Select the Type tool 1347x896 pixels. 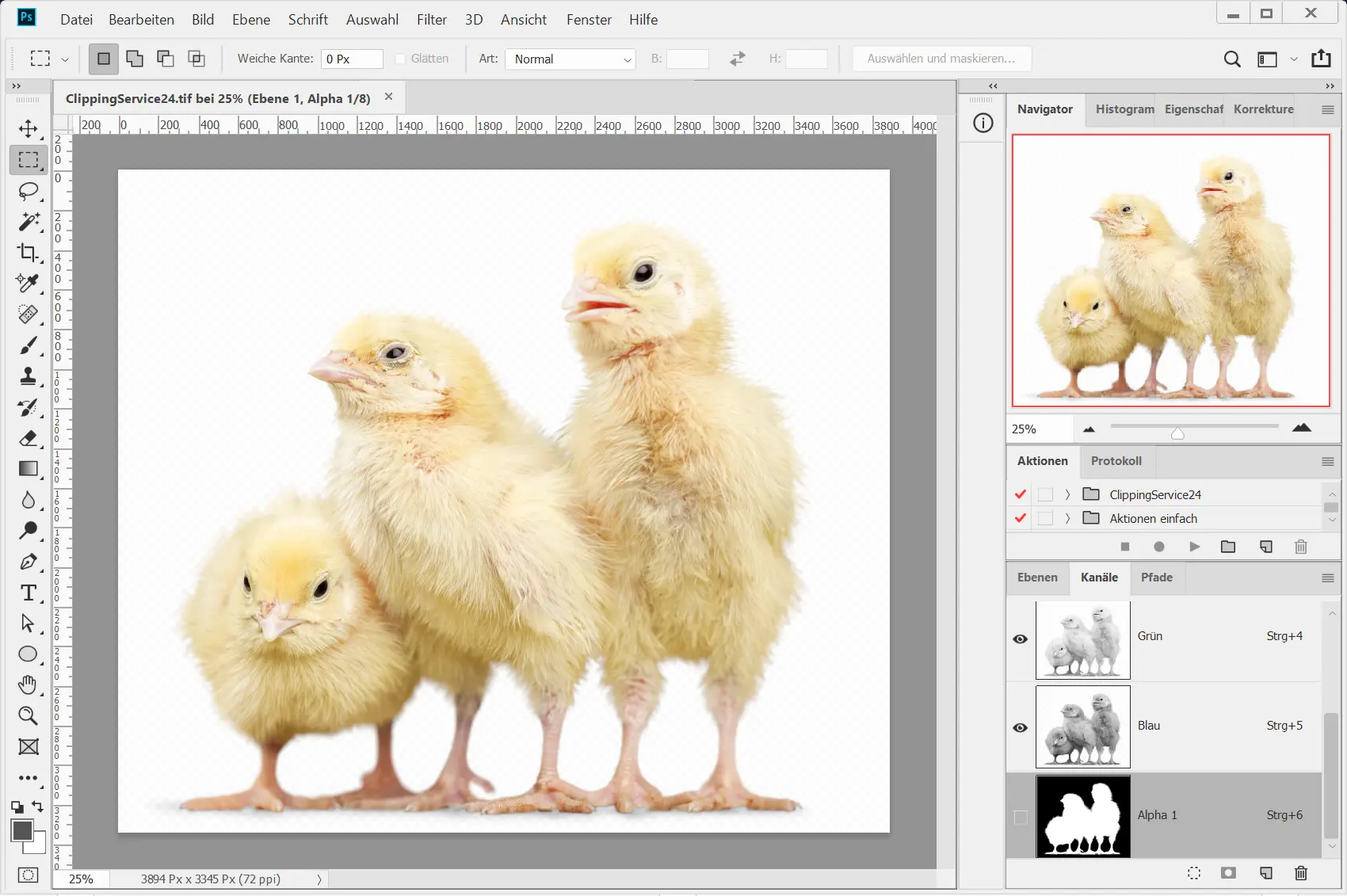[x=29, y=593]
